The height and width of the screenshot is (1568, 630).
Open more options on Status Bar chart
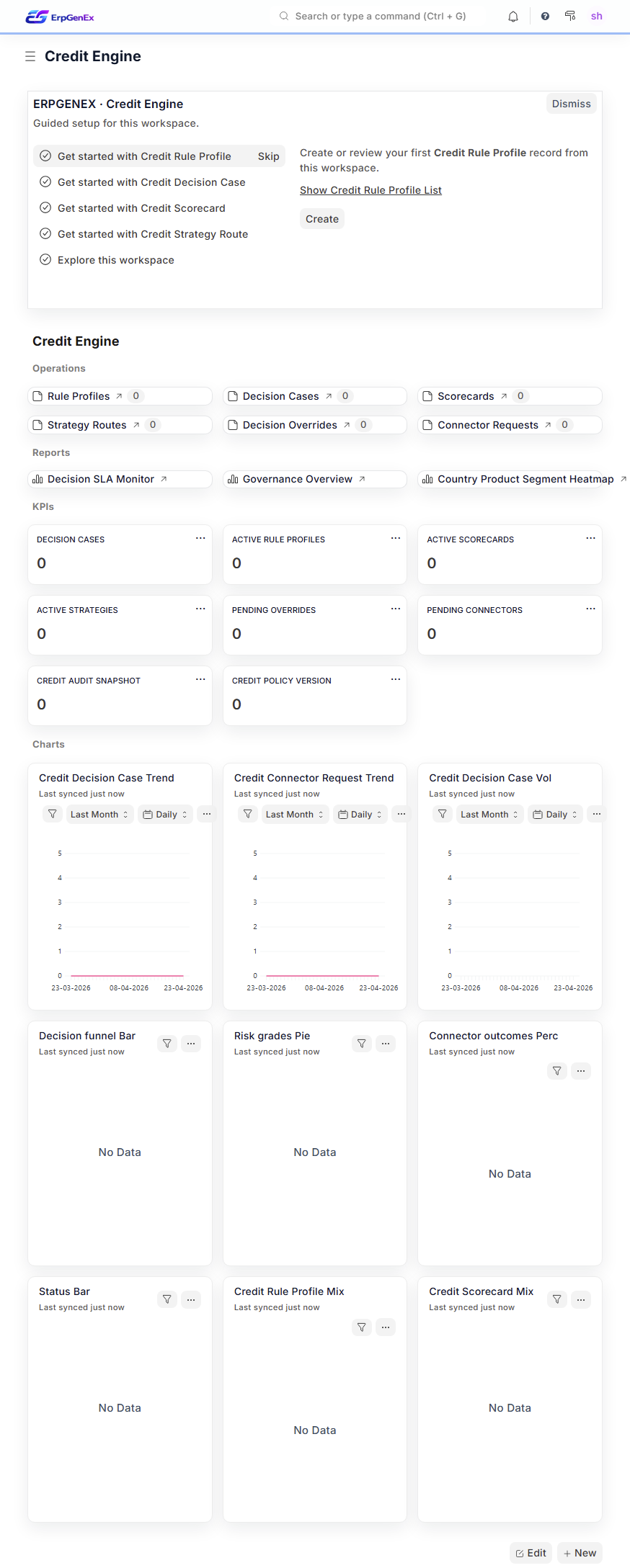click(x=191, y=1299)
